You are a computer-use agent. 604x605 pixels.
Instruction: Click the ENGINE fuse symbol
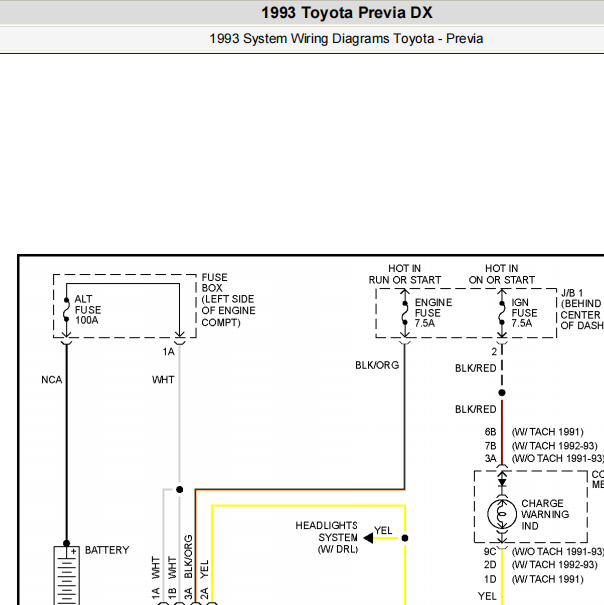404,313
